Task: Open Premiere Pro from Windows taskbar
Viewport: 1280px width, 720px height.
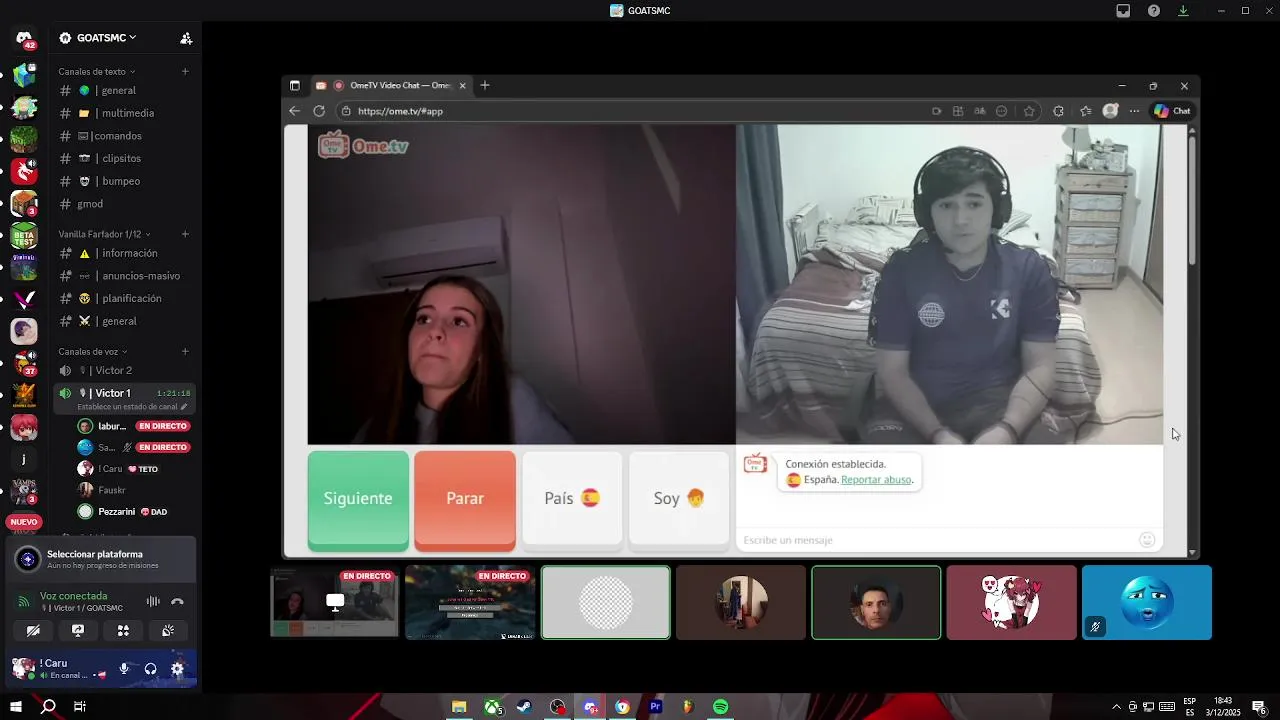Action: coord(656,707)
